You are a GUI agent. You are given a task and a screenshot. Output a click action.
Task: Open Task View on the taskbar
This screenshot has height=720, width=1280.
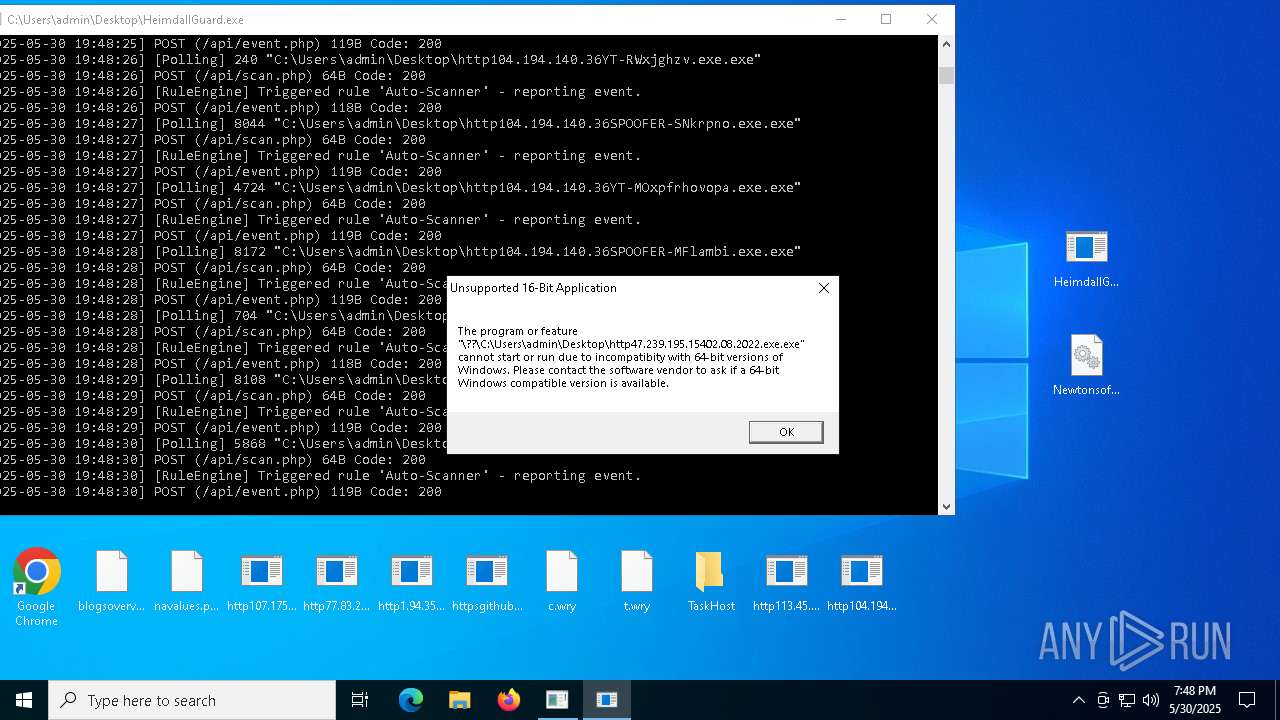(360, 700)
